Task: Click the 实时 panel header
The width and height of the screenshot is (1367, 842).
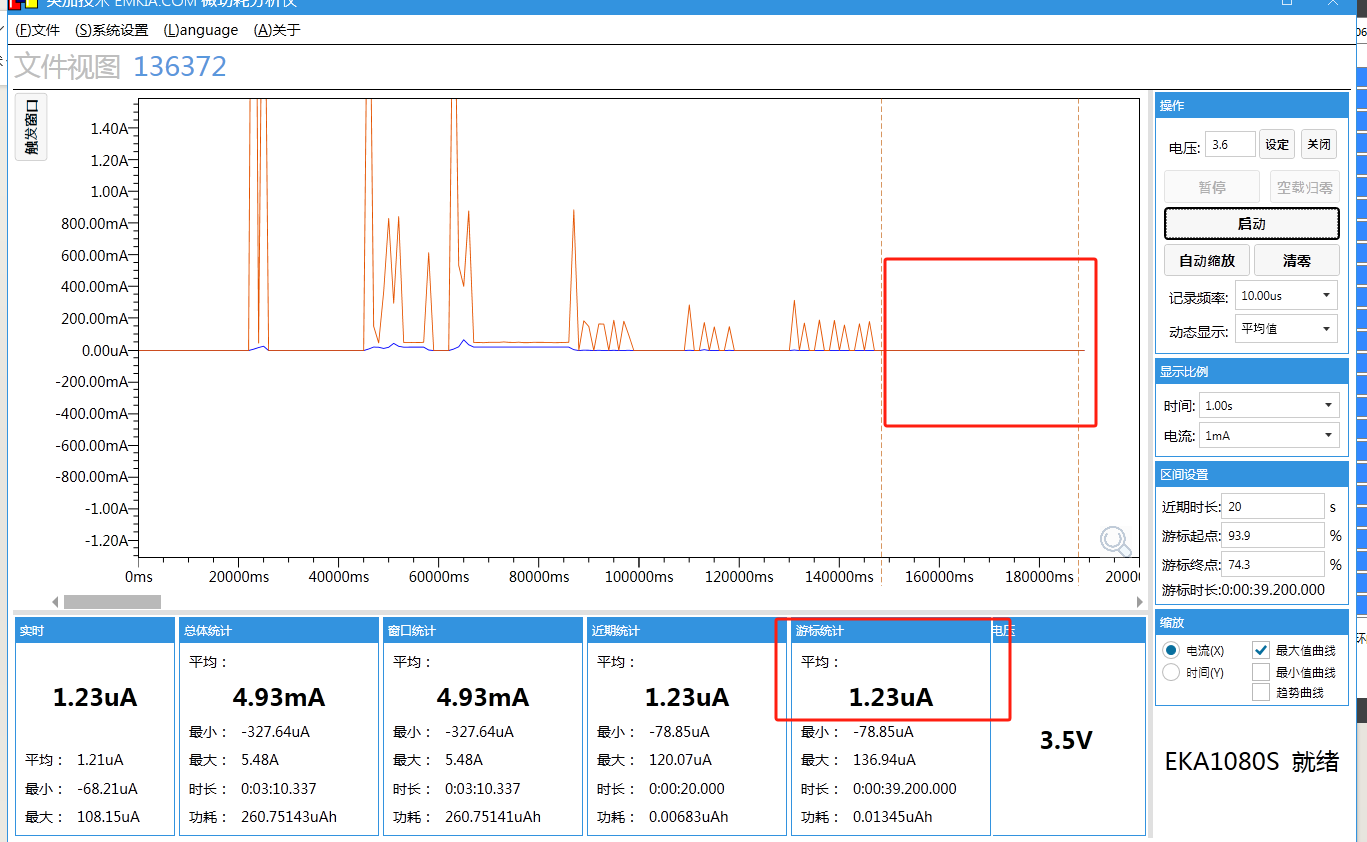Action: click(x=95, y=631)
